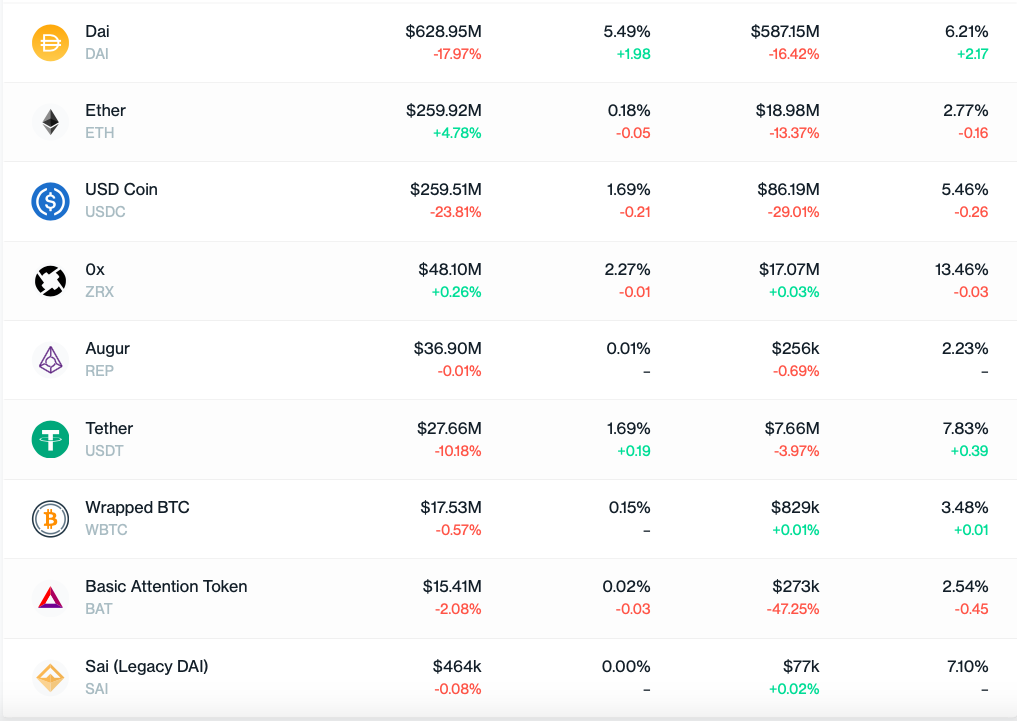Viewport: 1017px width, 721px height.
Task: Select Dai's $628.95M value
Action: click(x=444, y=31)
